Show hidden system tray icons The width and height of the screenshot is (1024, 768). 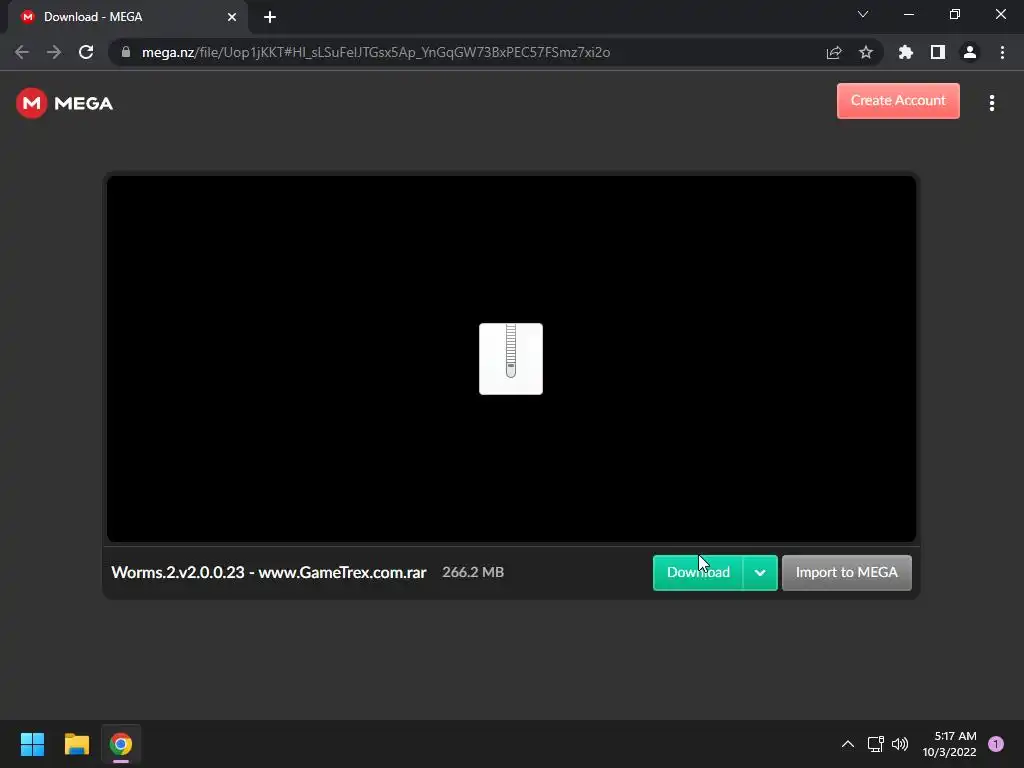[x=848, y=744]
